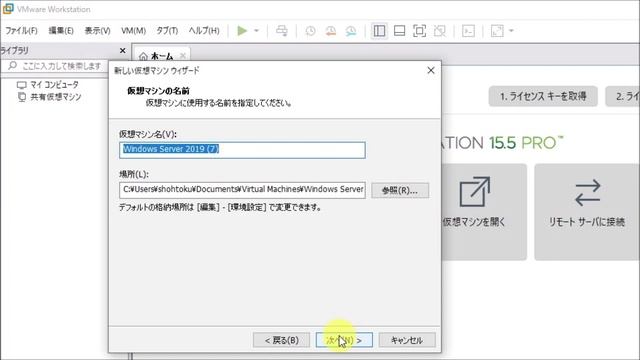
Task: Click the green power on play icon
Action: pos(242,31)
